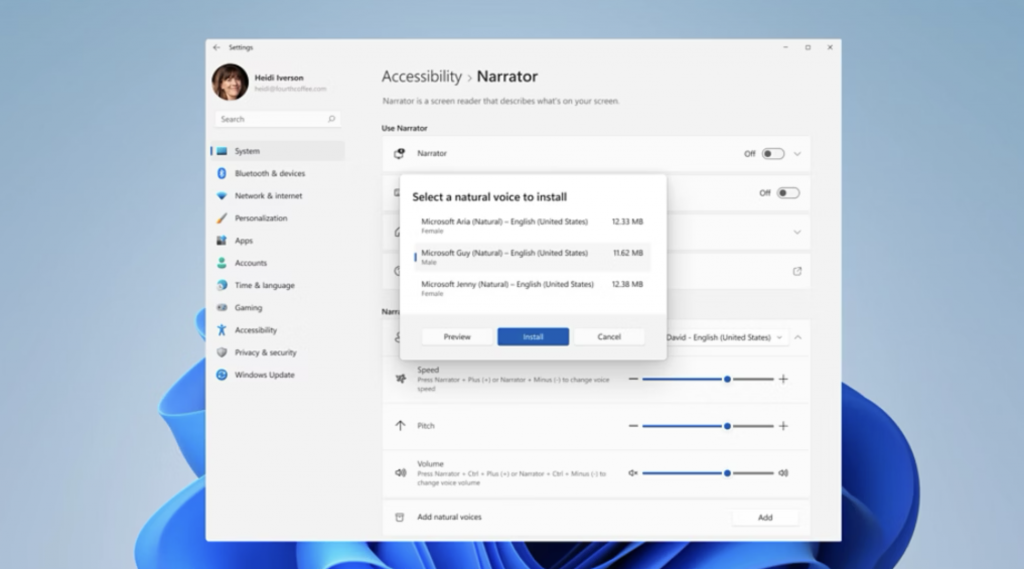Click the Search settings input field

click(278, 119)
